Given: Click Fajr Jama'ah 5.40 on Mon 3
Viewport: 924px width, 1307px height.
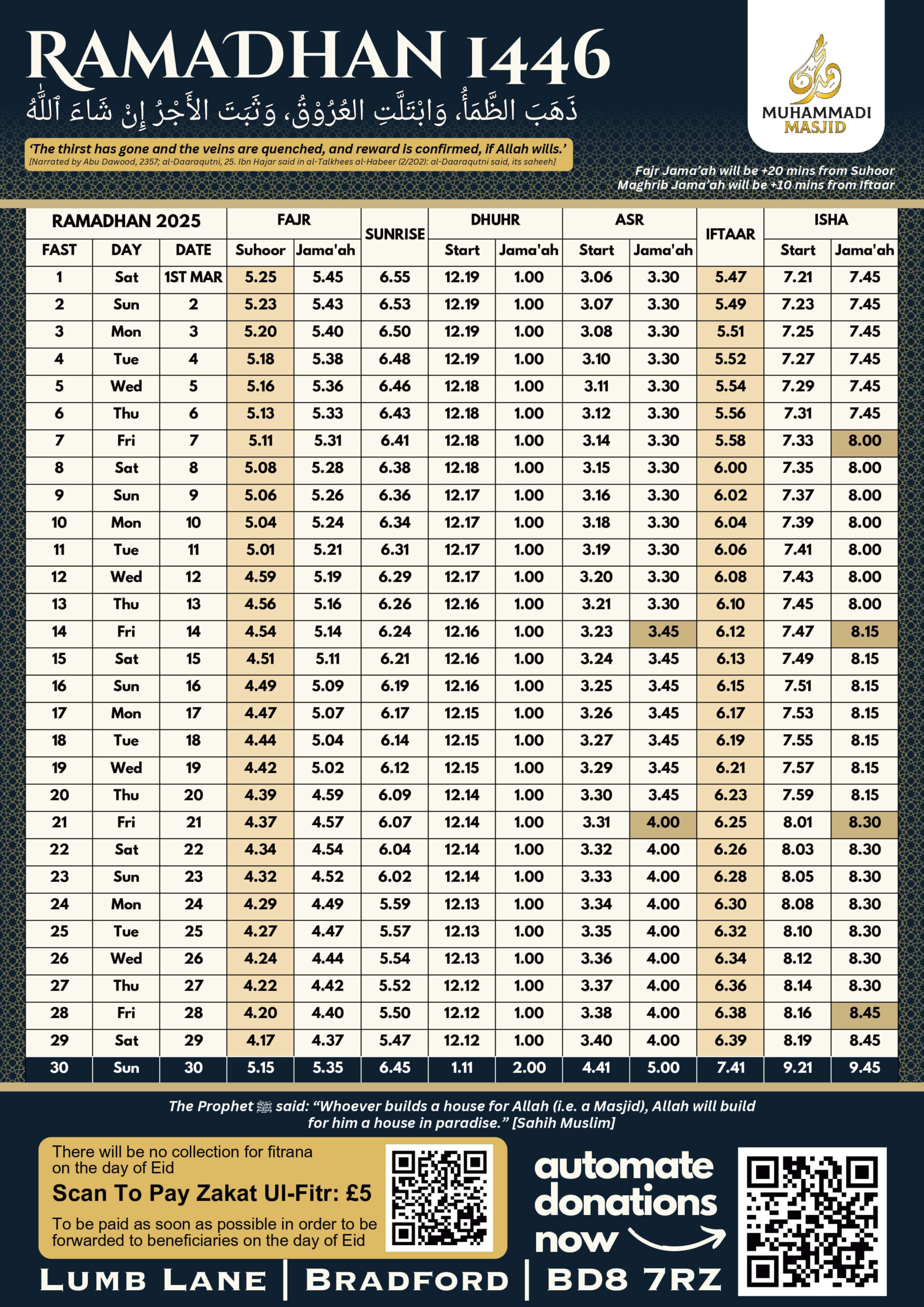Looking at the screenshot, I should pos(328,331).
